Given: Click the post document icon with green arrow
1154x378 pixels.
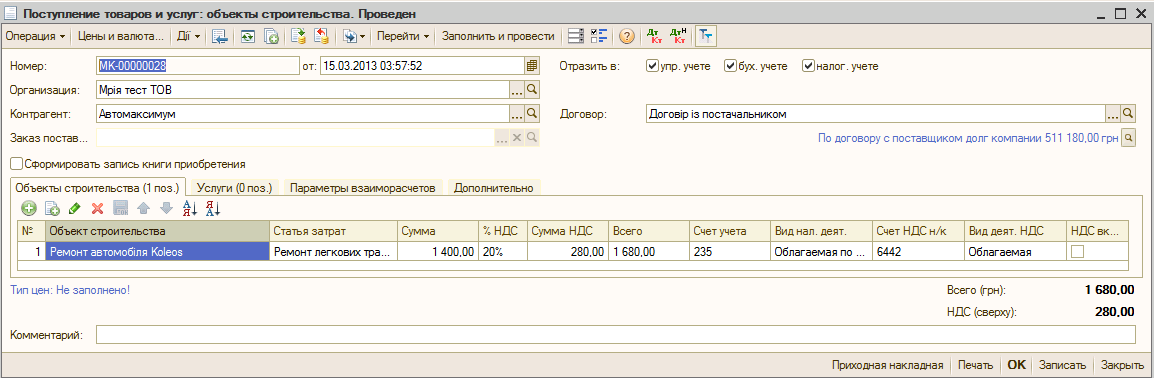Looking at the screenshot, I should 298,35.
